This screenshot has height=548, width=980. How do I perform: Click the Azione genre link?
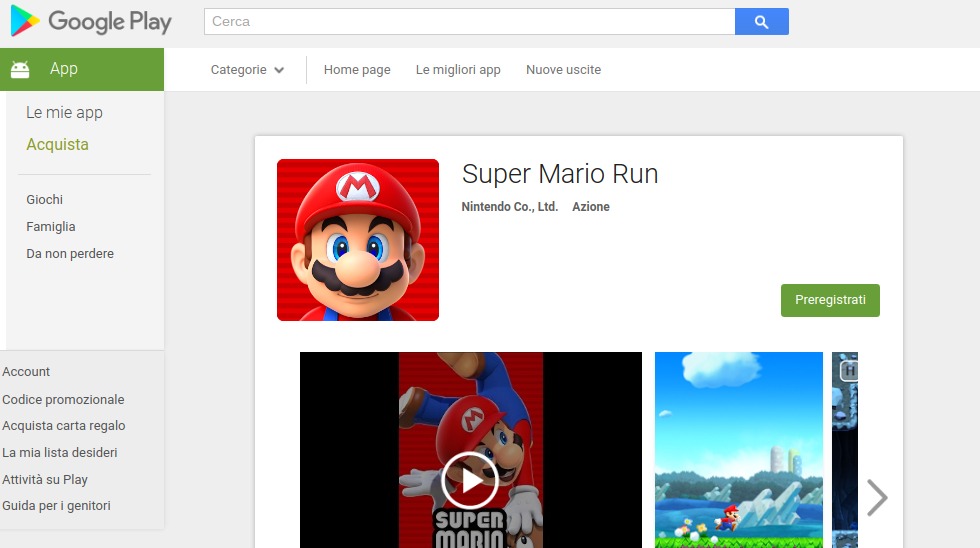pos(591,207)
